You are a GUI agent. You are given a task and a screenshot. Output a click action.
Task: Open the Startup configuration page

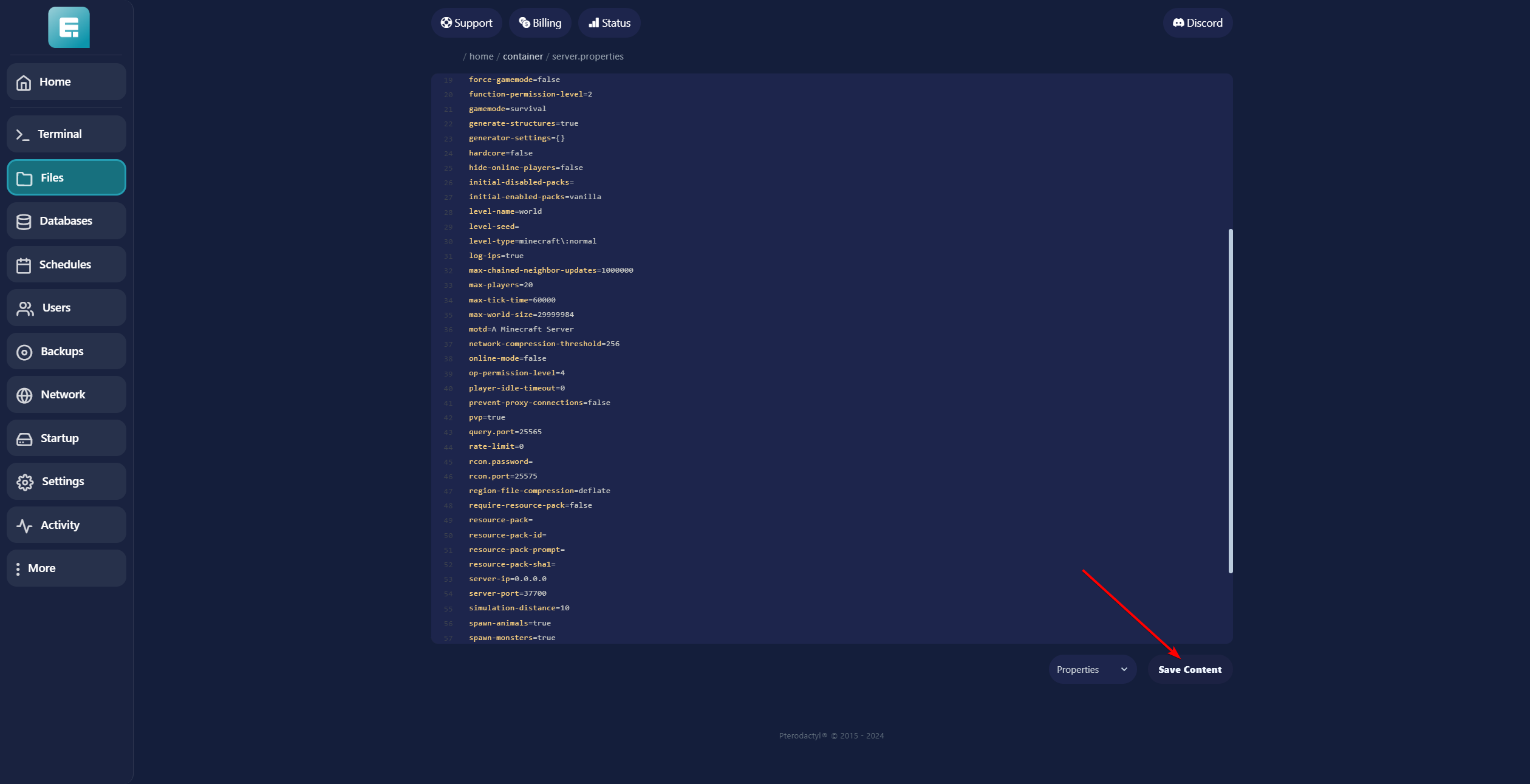66,438
